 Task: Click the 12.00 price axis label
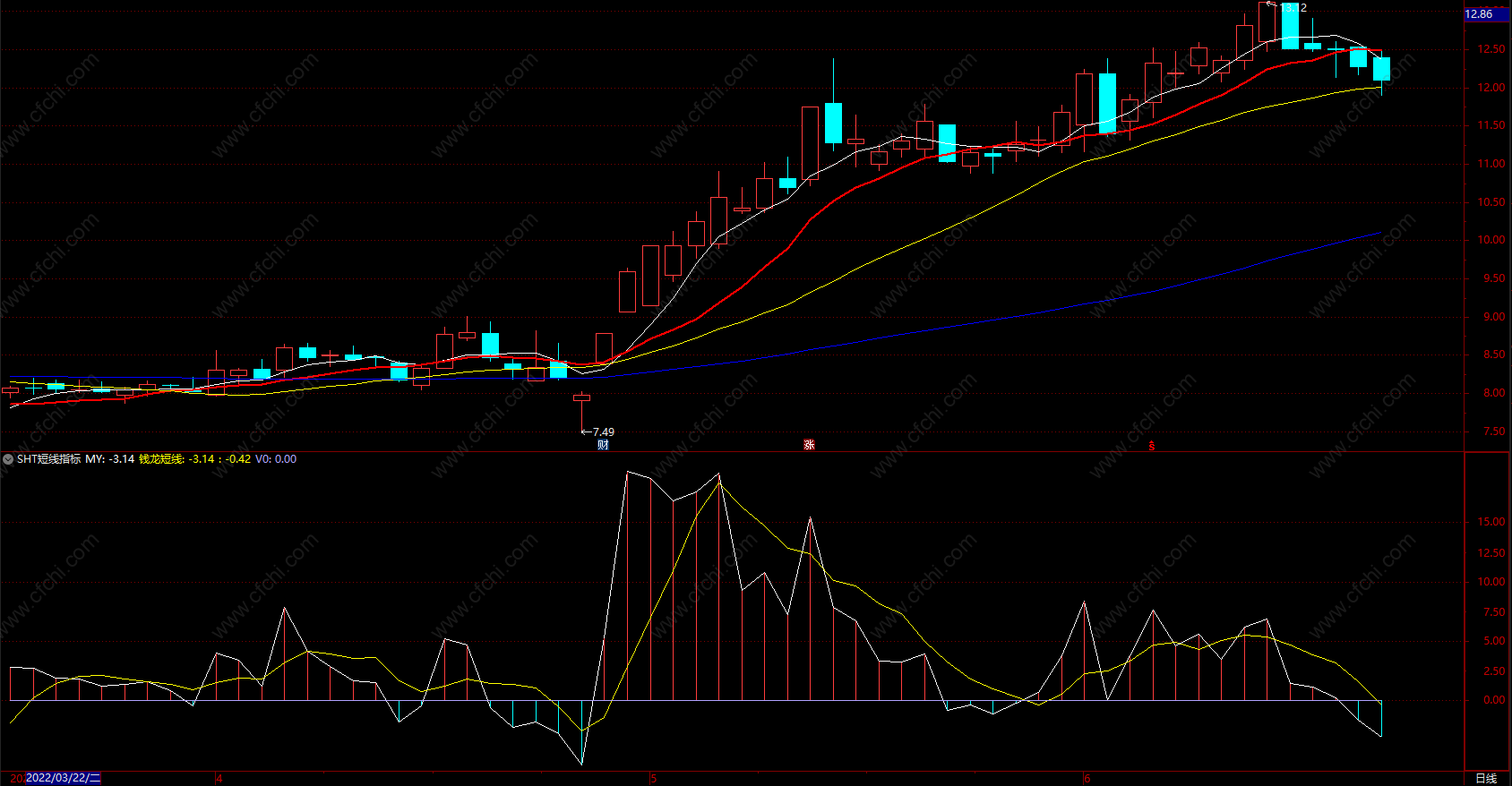(x=1491, y=88)
